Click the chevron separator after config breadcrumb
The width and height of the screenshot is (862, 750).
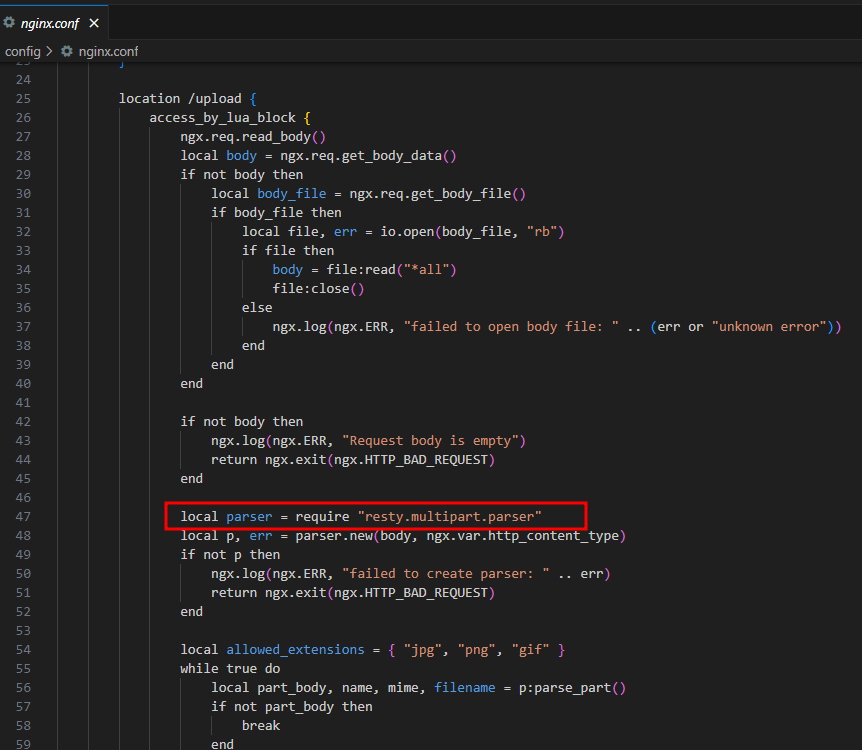coord(50,50)
